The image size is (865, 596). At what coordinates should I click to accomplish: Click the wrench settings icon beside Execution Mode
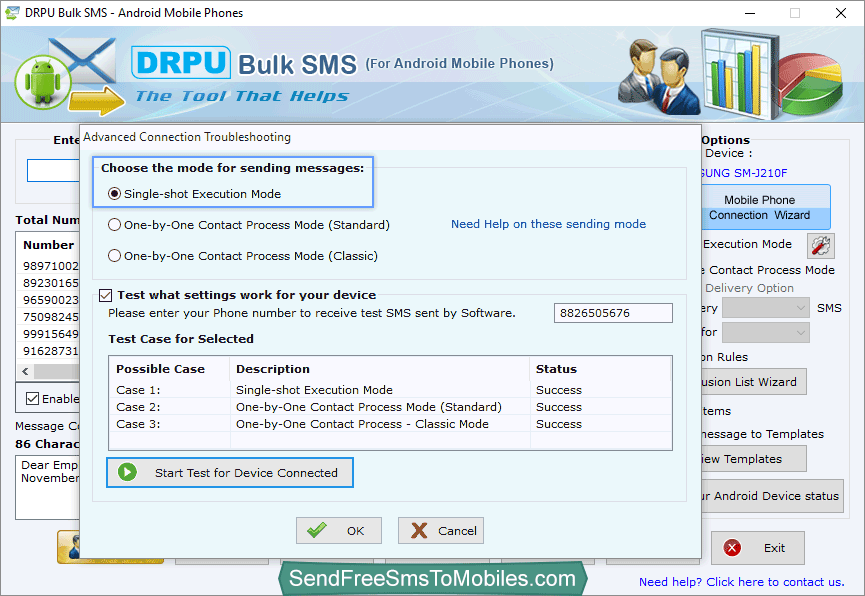click(821, 246)
